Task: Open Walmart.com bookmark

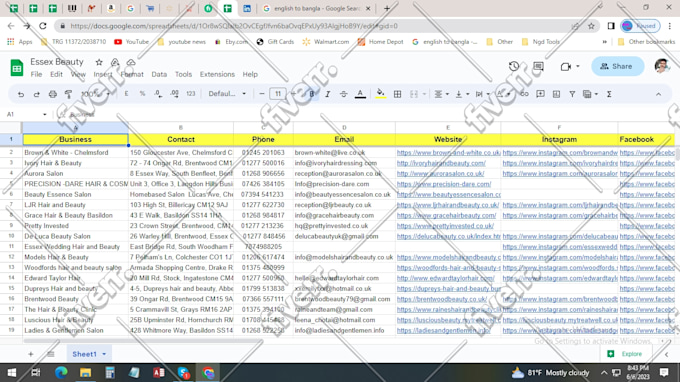Action: (x=326, y=42)
